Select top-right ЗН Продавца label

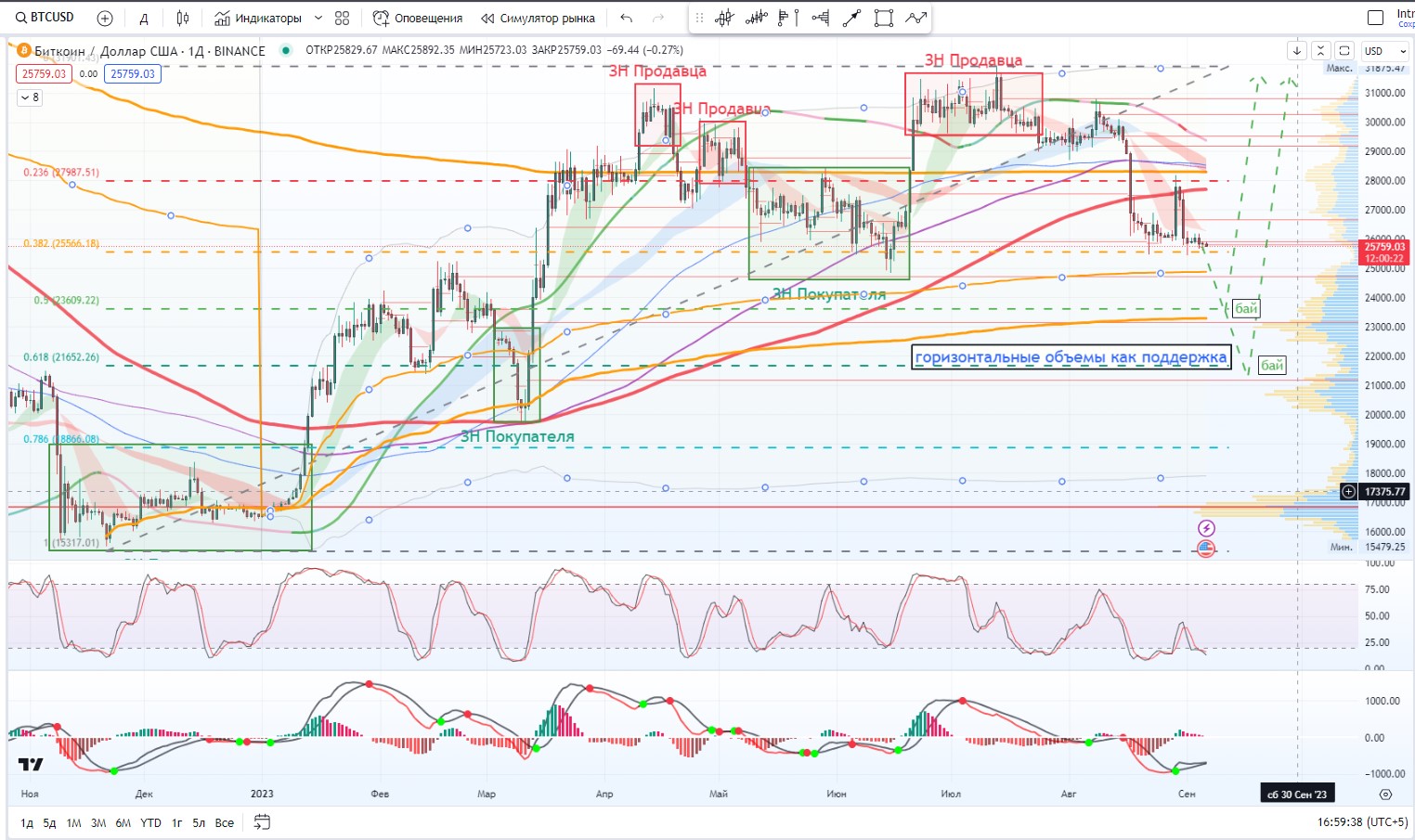[973, 60]
